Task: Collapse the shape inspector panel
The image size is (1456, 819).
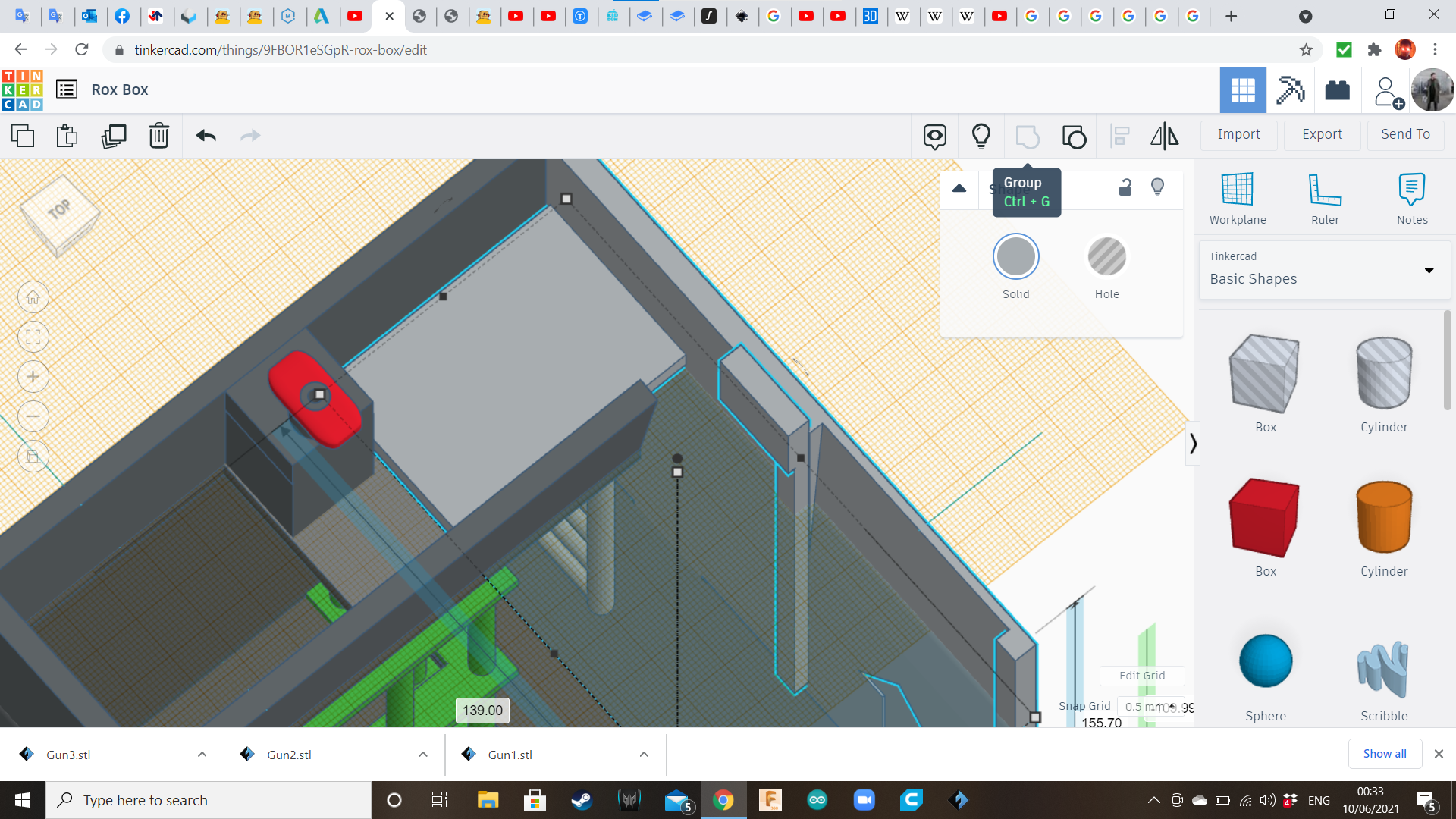Action: tap(959, 188)
